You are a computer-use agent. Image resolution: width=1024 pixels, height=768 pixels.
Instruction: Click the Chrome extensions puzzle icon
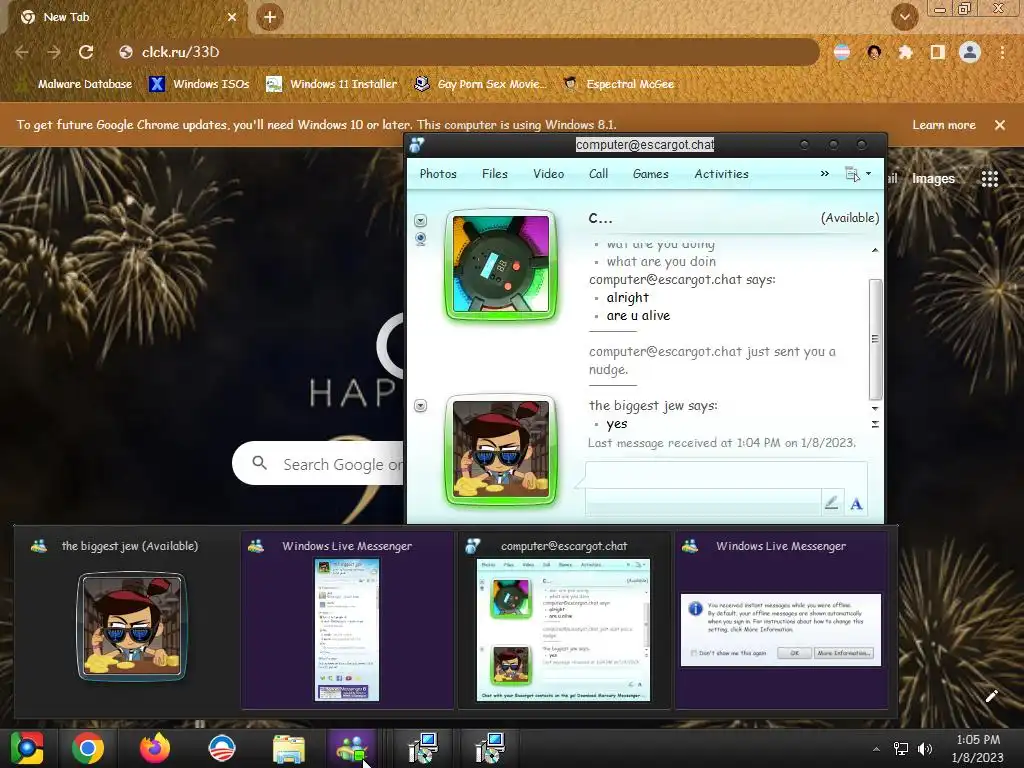point(905,52)
